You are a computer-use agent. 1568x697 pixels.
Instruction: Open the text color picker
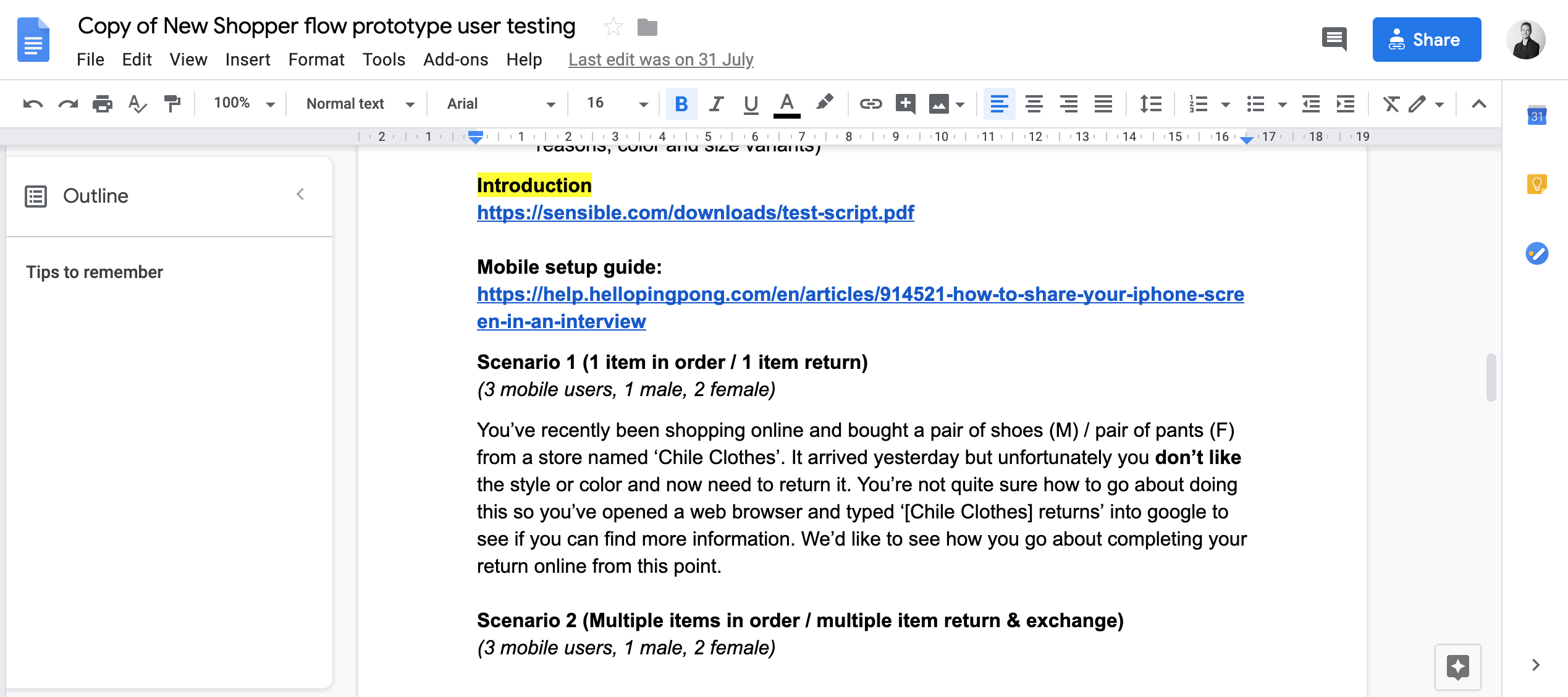coord(786,104)
